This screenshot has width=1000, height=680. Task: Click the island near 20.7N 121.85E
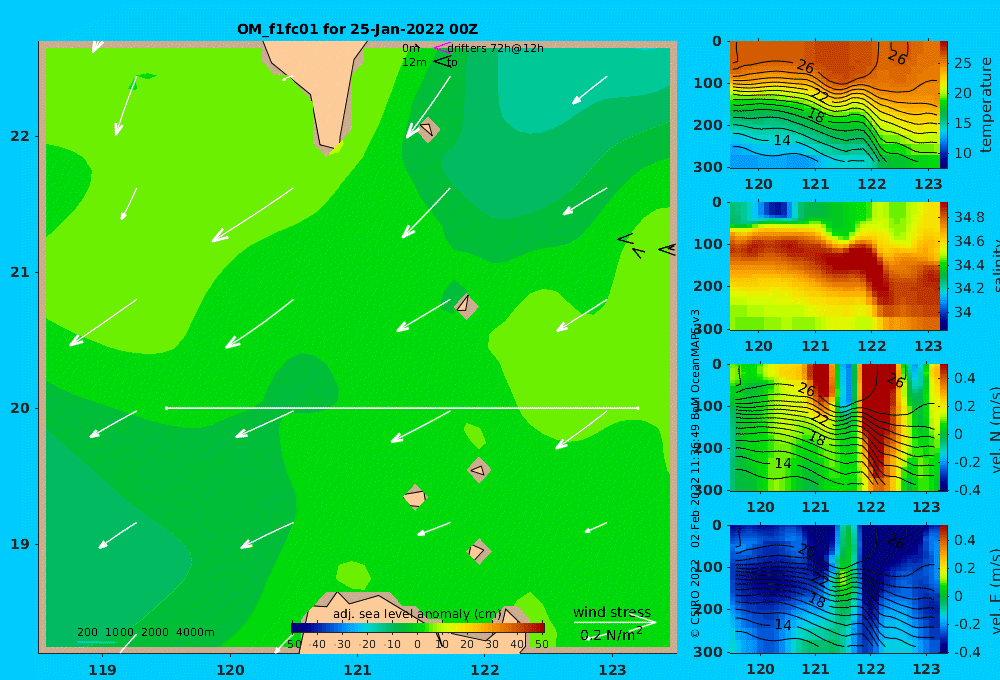click(466, 306)
